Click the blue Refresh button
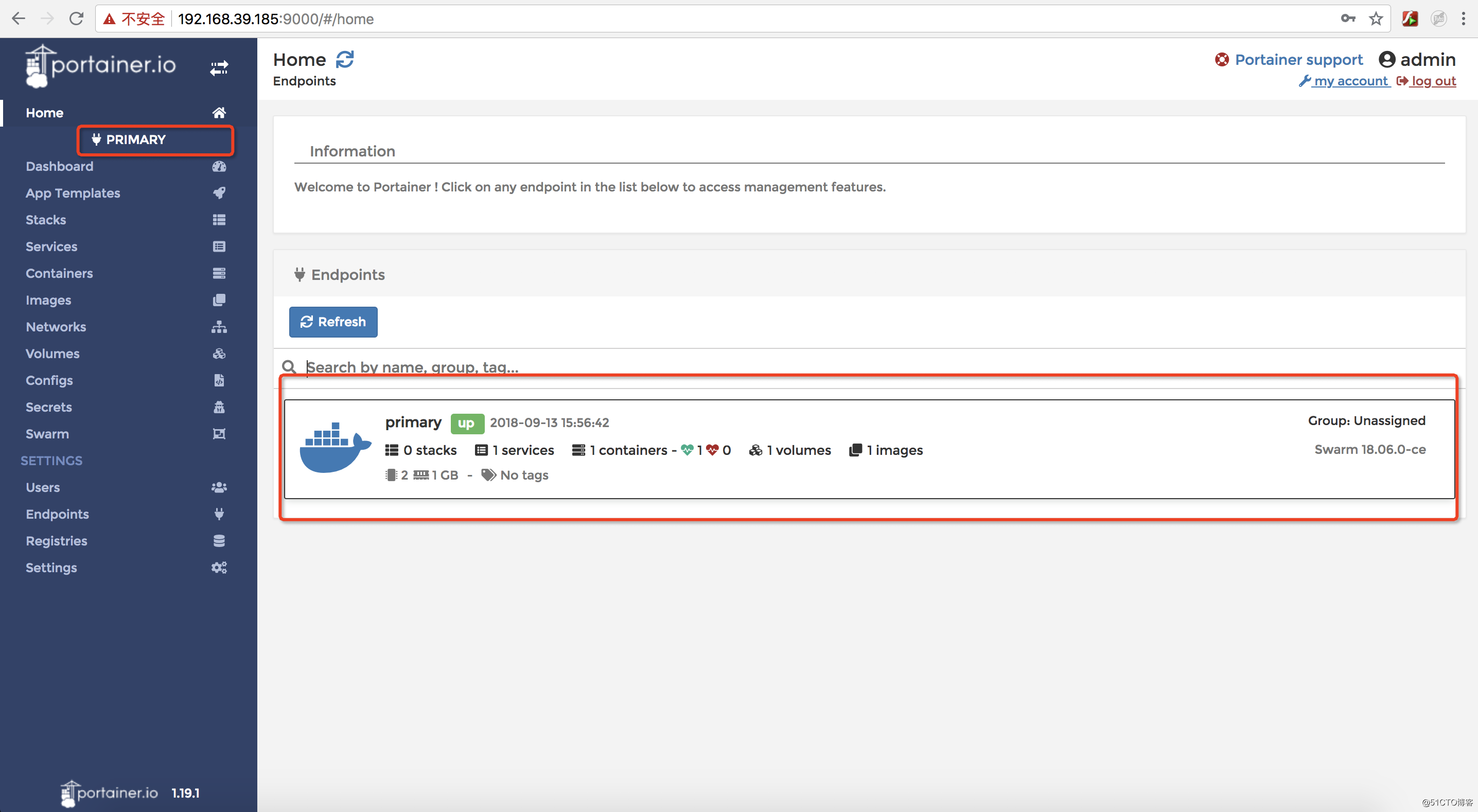The height and width of the screenshot is (812, 1478). pos(333,322)
